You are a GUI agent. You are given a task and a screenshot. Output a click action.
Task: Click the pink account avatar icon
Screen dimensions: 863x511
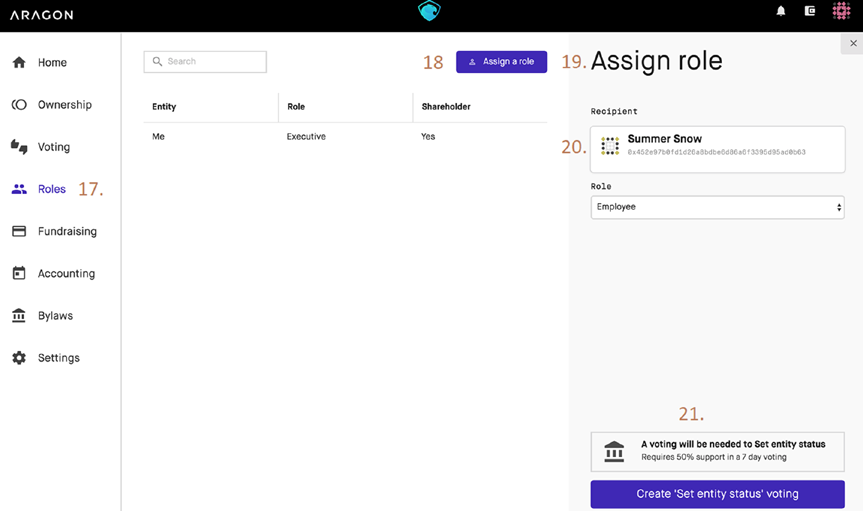coord(841,12)
